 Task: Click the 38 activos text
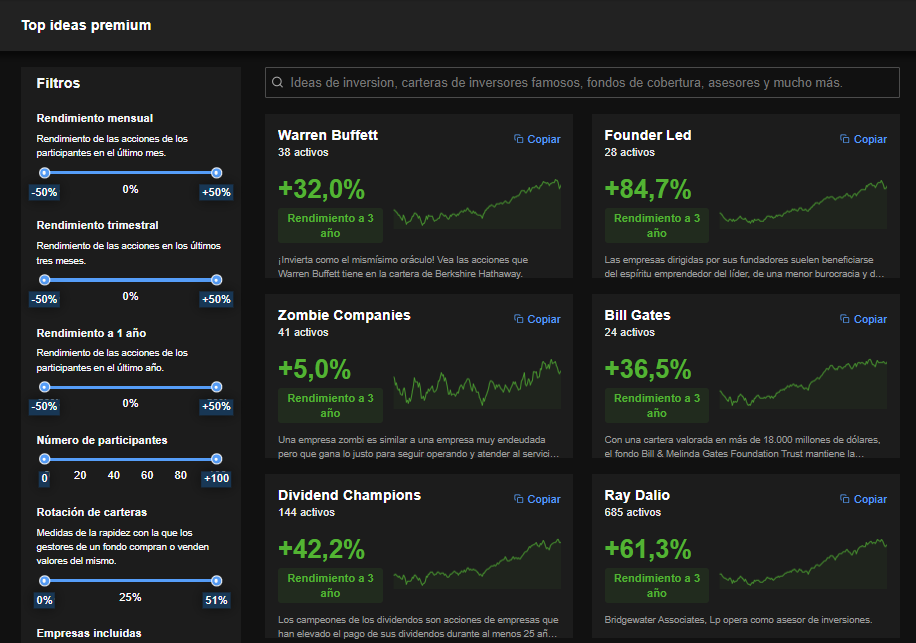(303, 152)
